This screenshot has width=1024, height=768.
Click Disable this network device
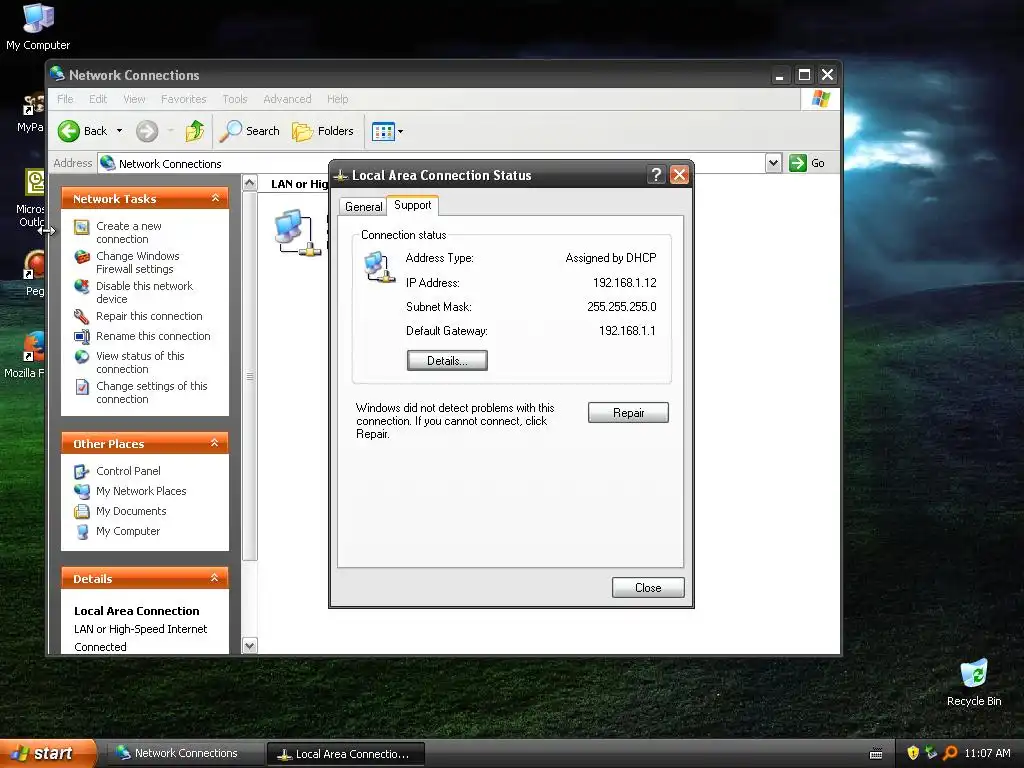point(144,293)
